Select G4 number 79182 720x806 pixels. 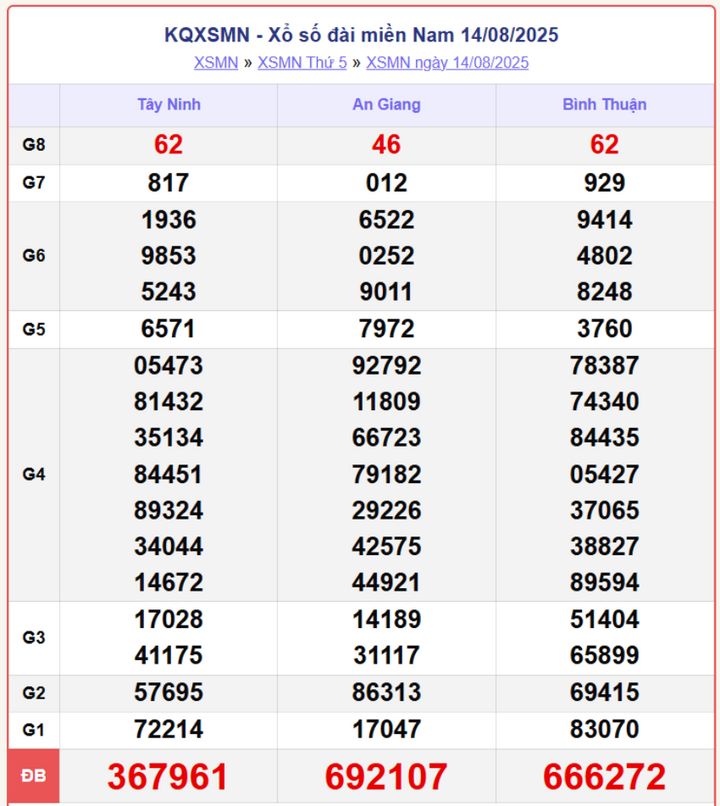point(386,474)
